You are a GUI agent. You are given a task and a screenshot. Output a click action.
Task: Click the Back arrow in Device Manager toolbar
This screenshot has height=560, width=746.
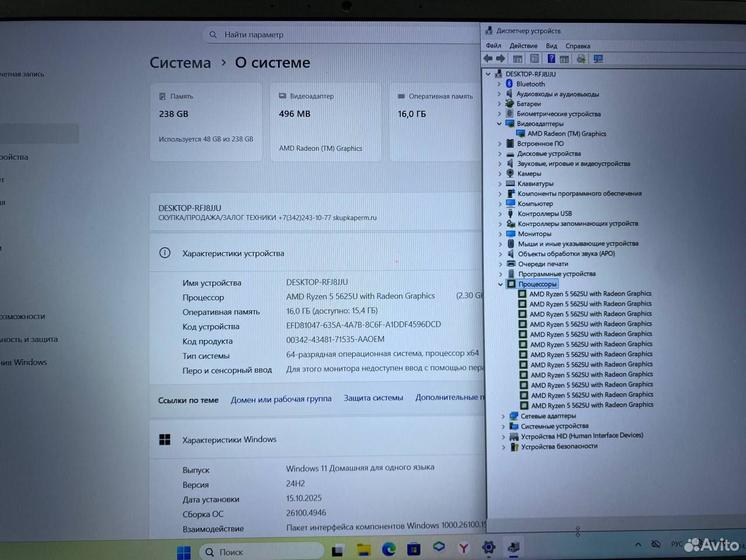tap(490, 59)
